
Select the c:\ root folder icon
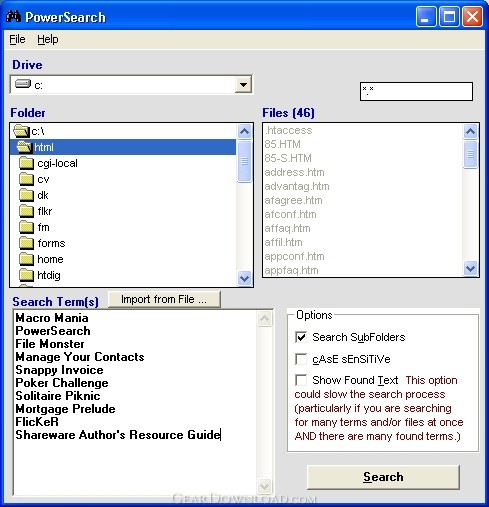click(x=21, y=131)
